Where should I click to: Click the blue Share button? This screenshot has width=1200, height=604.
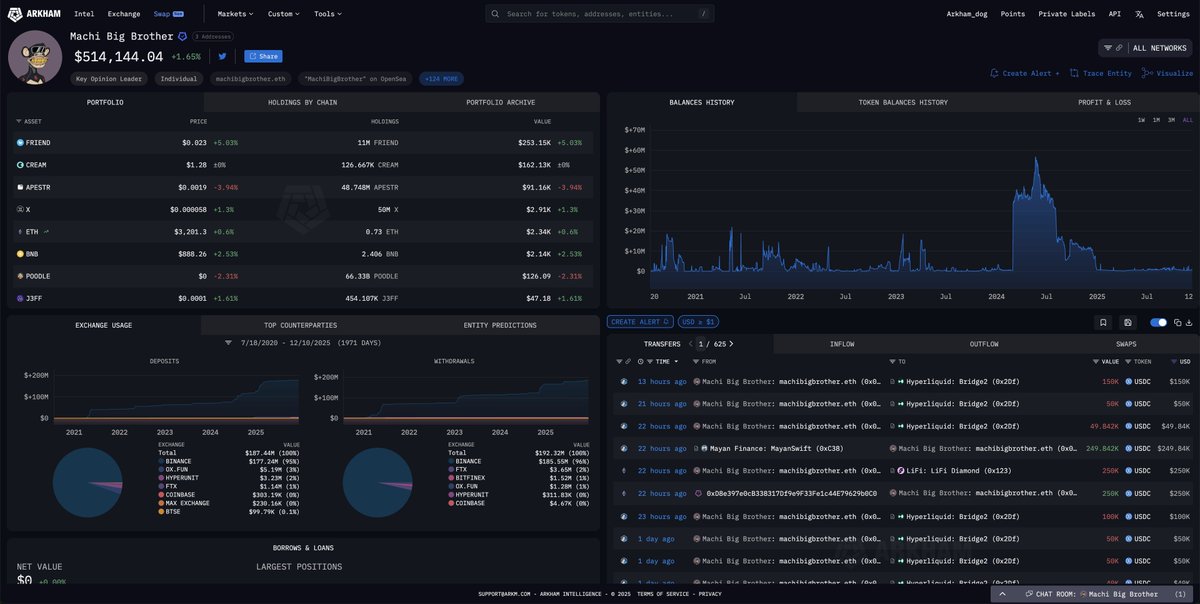coord(263,57)
